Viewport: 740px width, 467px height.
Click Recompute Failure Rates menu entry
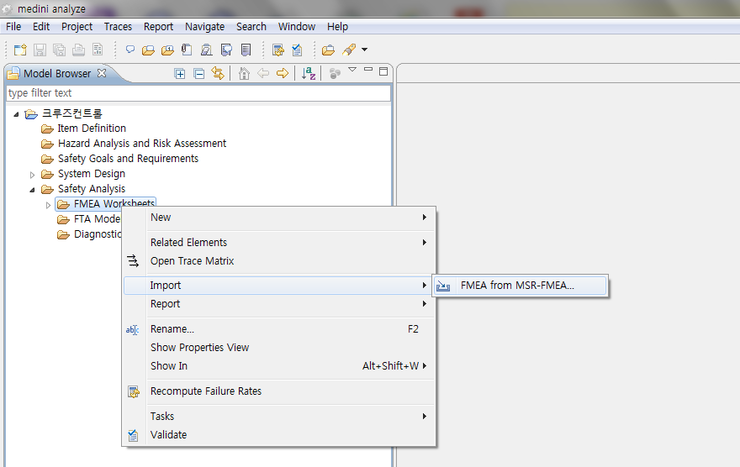point(205,391)
